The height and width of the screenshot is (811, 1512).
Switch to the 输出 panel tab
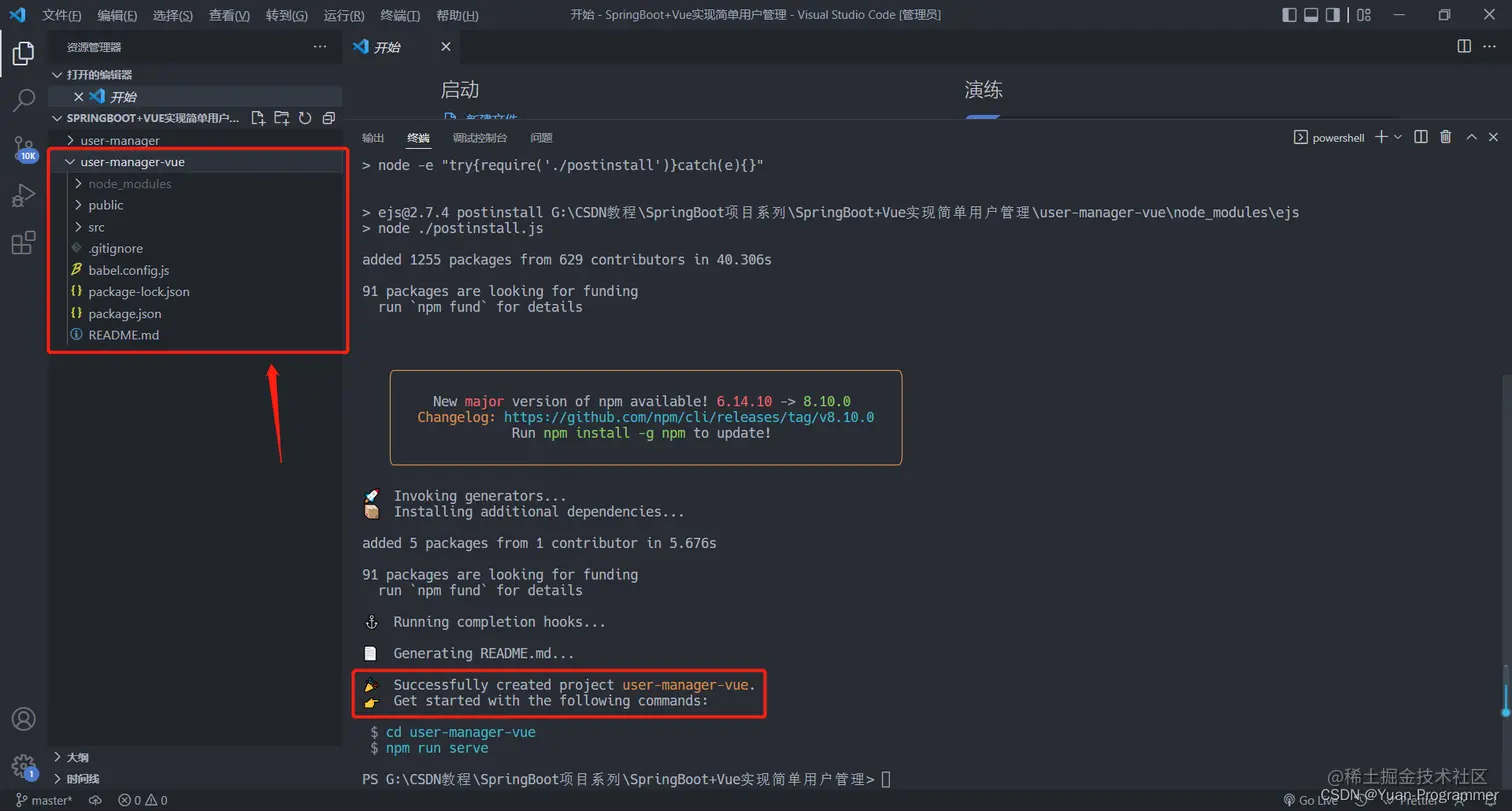click(x=373, y=138)
